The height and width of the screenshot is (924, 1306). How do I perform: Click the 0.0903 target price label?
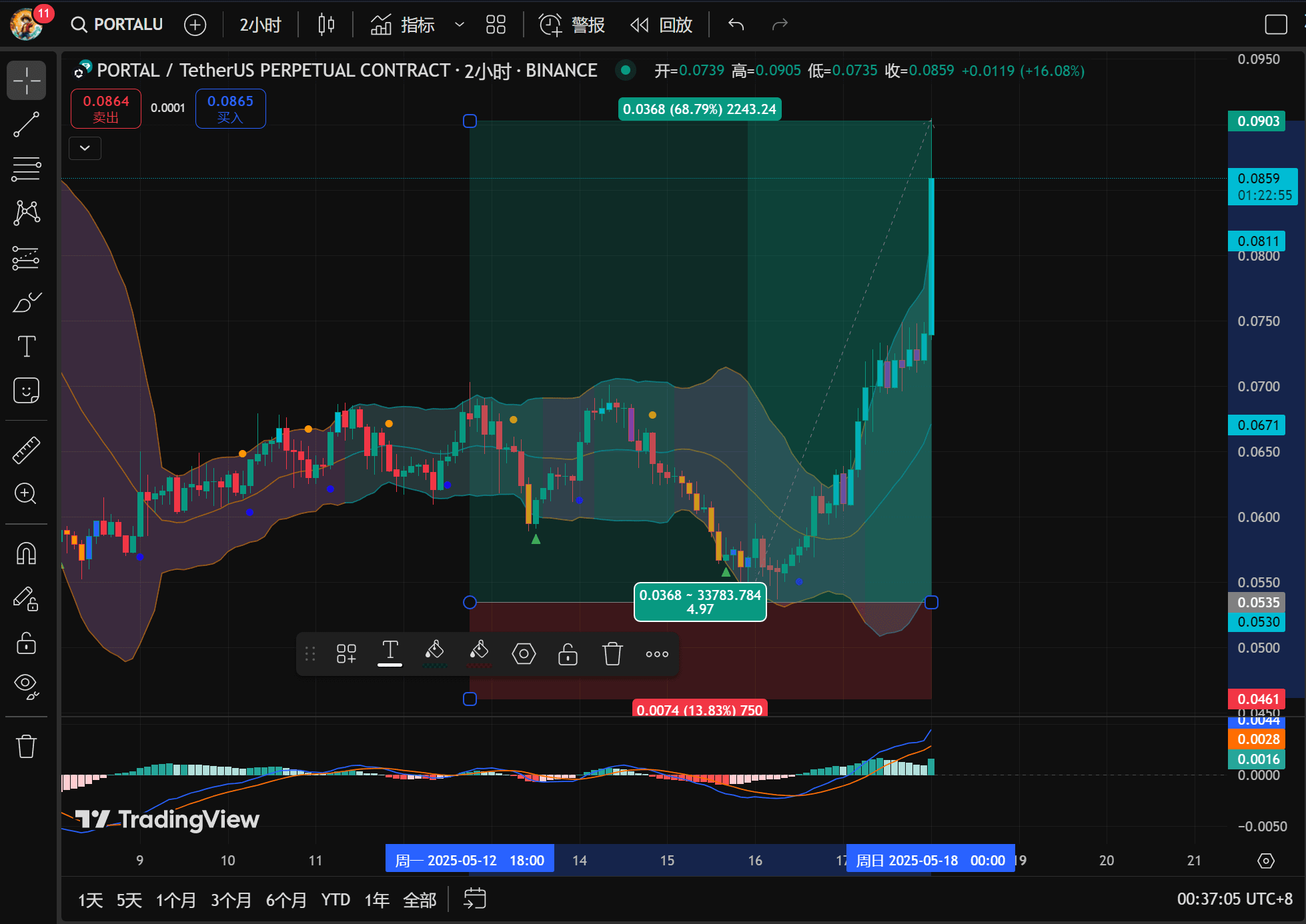tap(1257, 121)
